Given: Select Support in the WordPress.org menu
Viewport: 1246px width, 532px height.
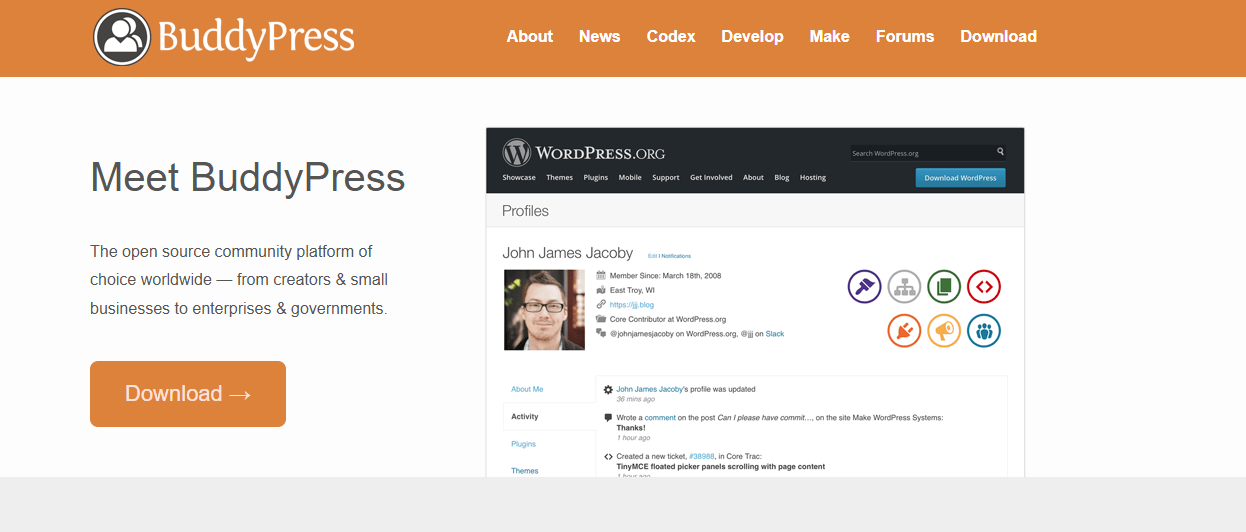Looking at the screenshot, I should (666, 178).
